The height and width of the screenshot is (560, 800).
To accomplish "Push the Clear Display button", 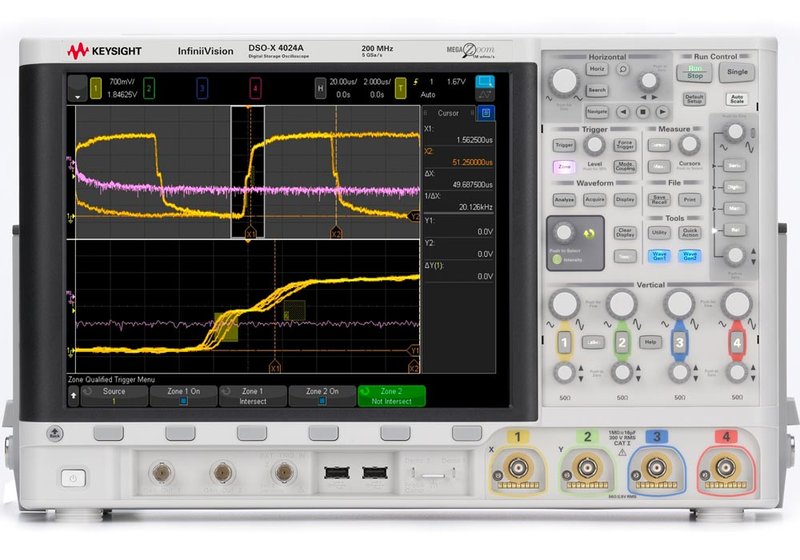I will (x=625, y=233).
